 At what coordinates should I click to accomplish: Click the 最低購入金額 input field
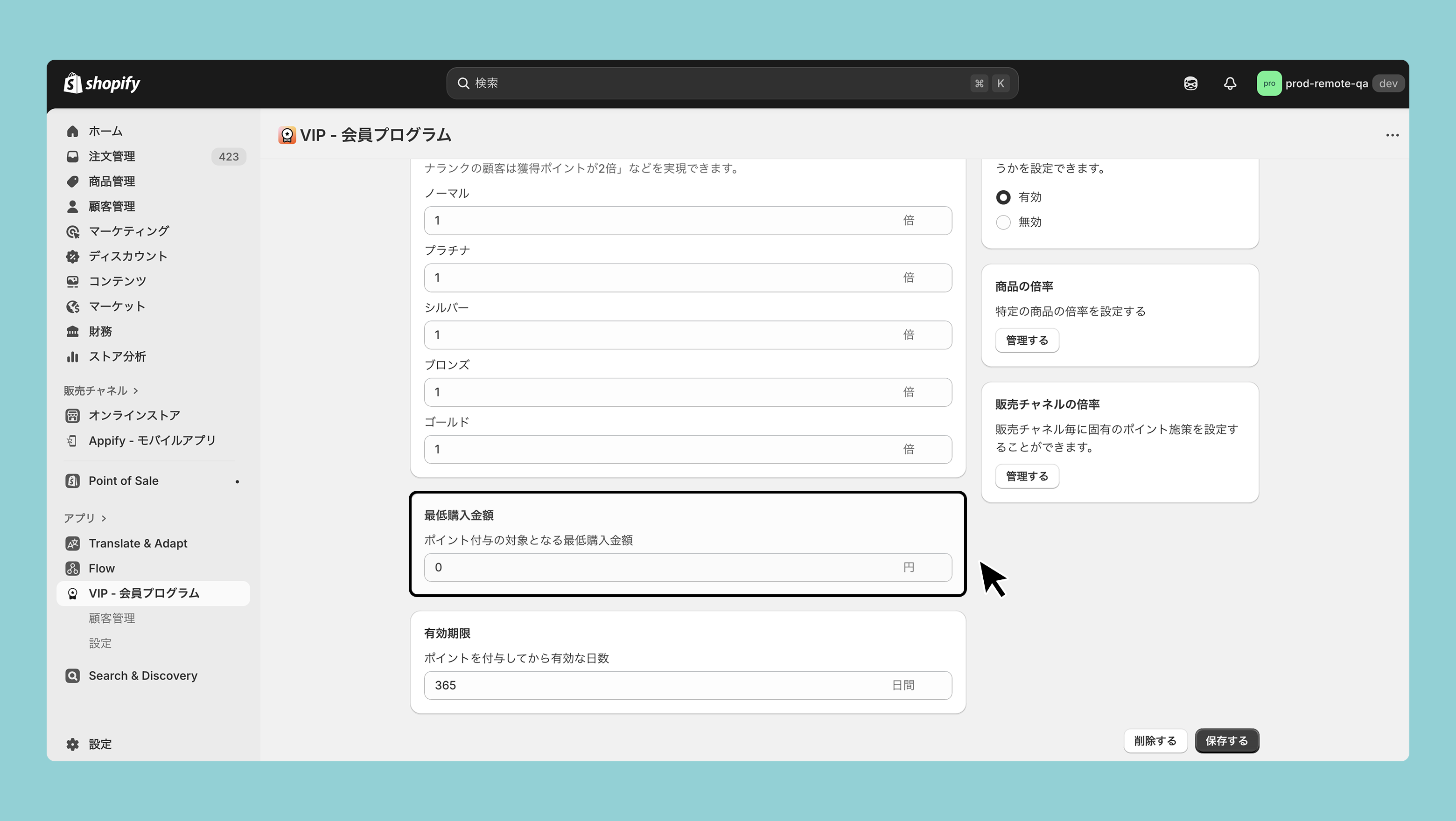tap(661, 567)
